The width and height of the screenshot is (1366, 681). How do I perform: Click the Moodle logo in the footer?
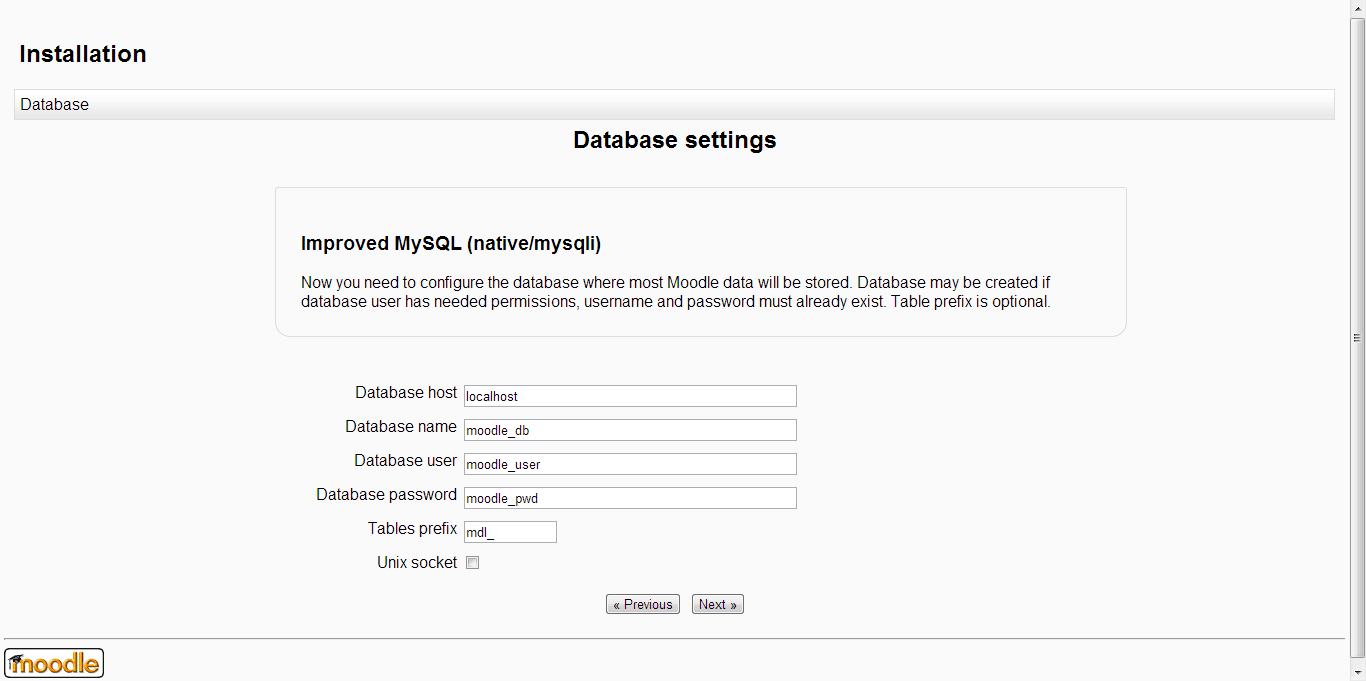54,663
